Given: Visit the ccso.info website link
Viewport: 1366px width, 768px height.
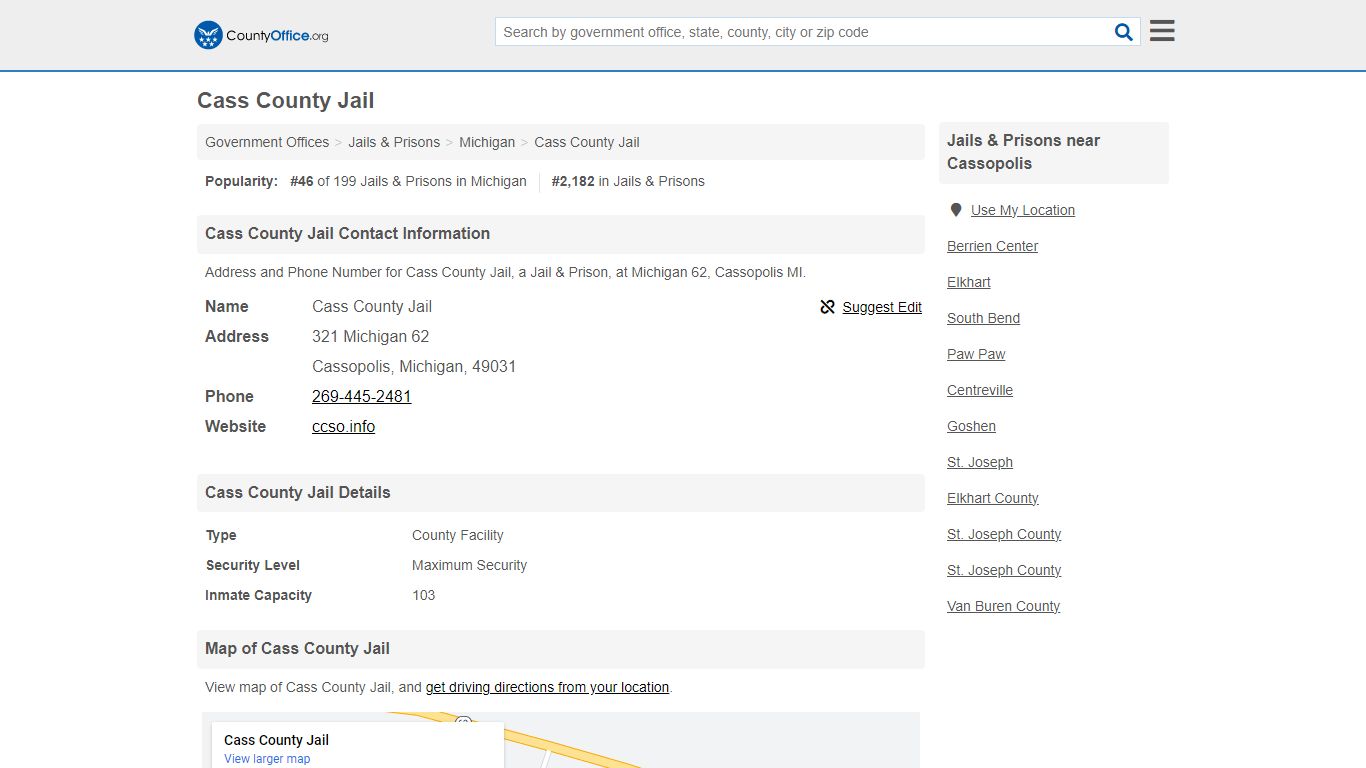Looking at the screenshot, I should tap(343, 426).
